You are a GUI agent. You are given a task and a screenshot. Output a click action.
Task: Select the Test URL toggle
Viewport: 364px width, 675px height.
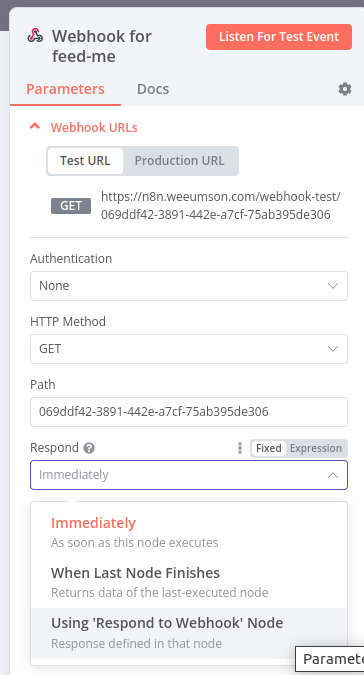[85, 161]
